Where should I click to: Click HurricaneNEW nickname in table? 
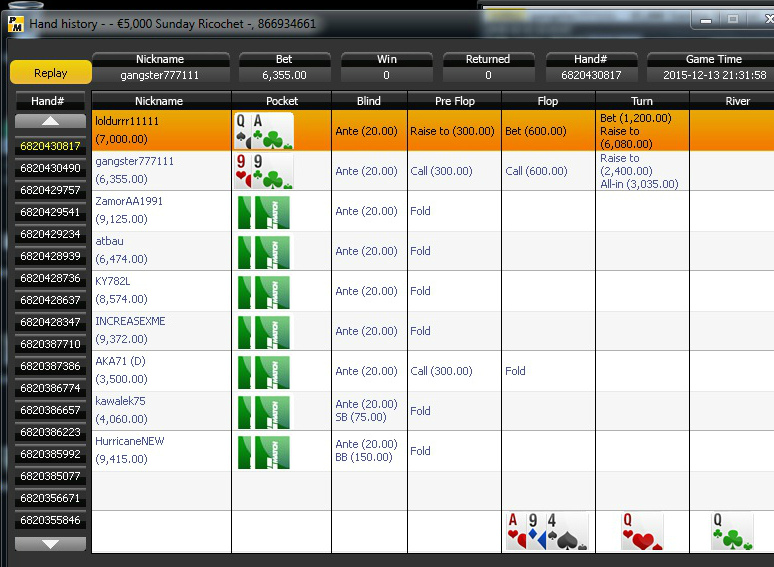point(130,441)
